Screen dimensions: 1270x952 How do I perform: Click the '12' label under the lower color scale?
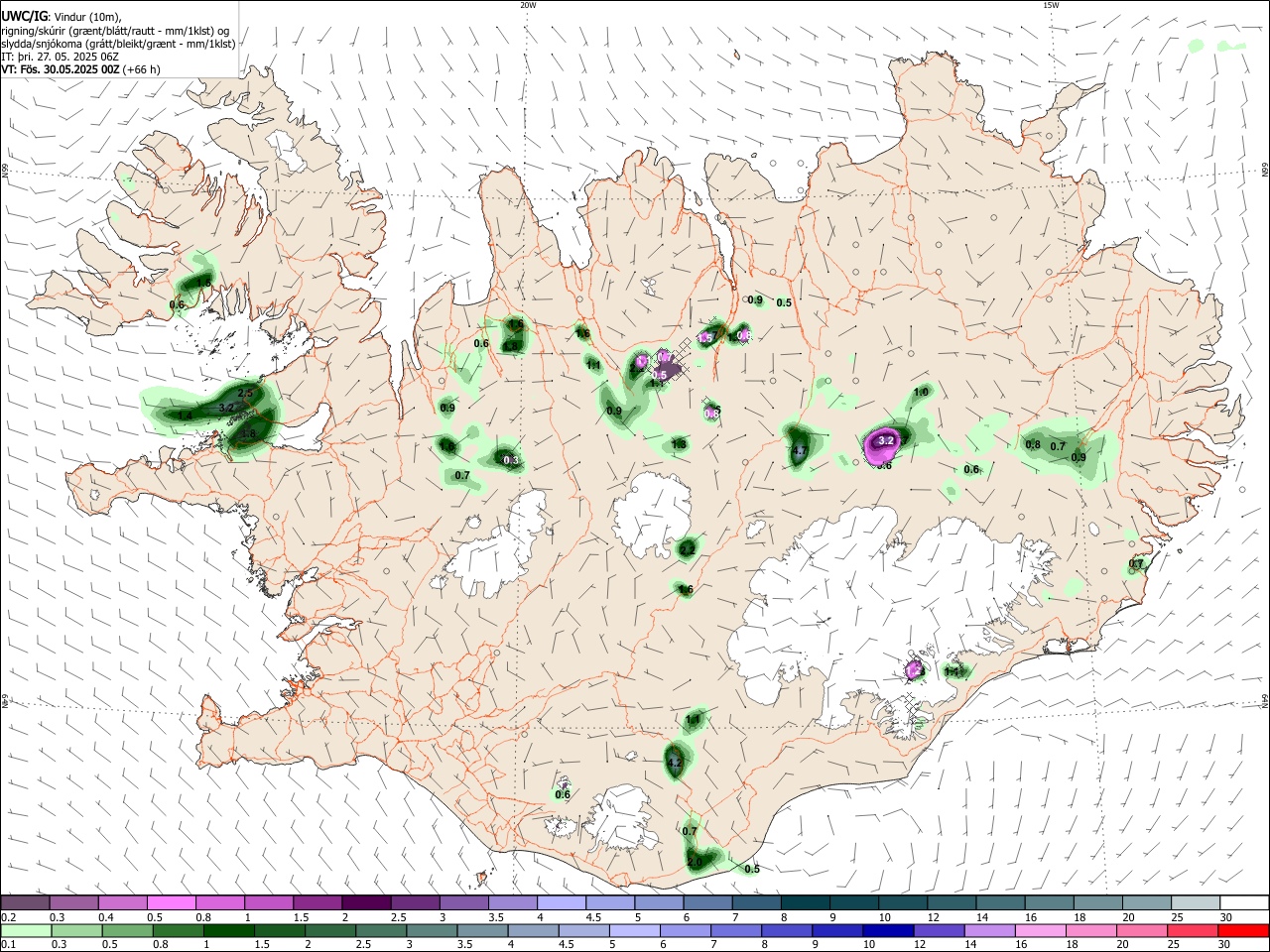(x=920, y=945)
